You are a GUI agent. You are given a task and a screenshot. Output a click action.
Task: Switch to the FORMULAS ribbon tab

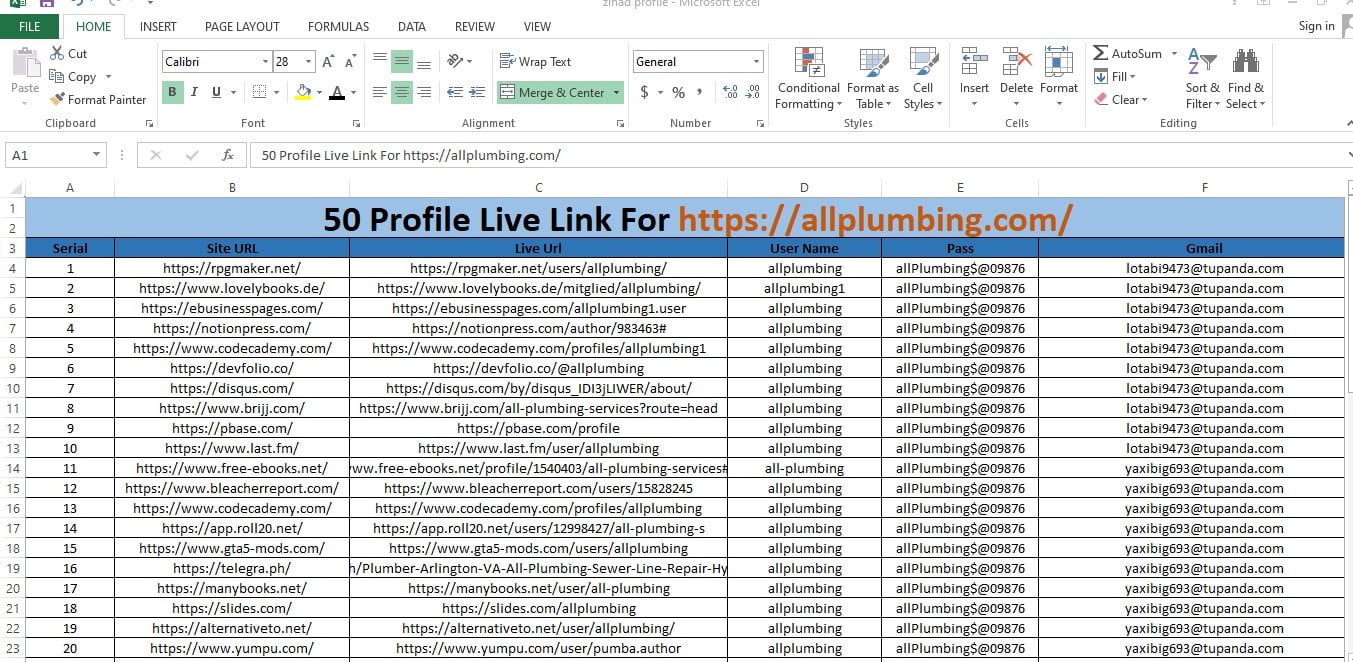click(338, 26)
